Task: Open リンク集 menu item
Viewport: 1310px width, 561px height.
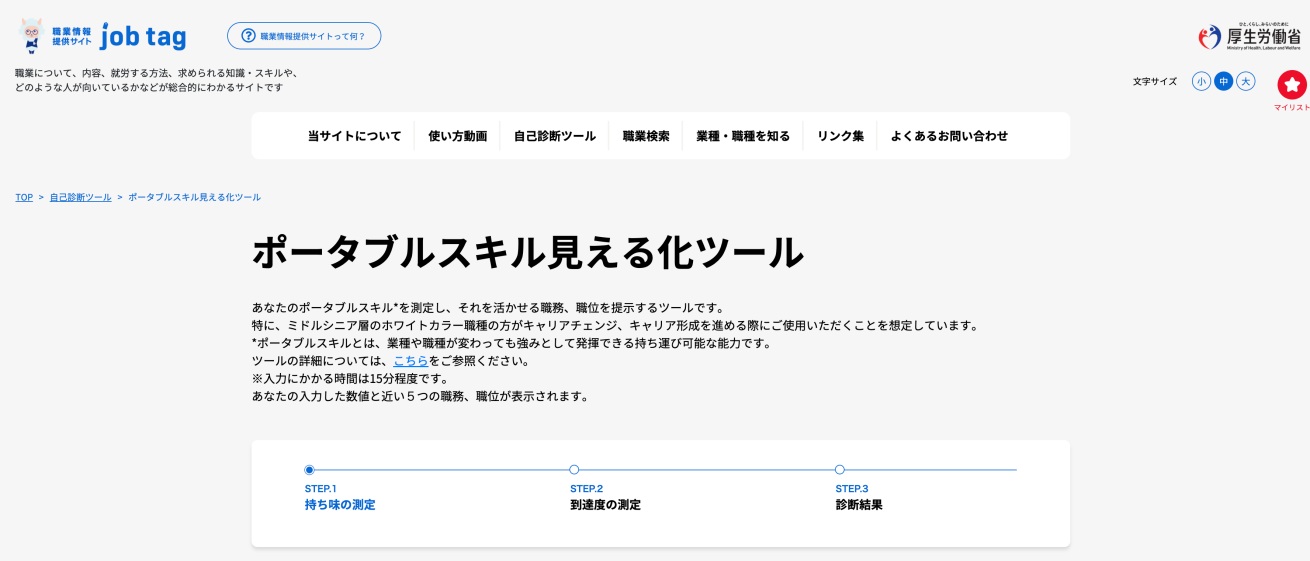Action: 840,136
